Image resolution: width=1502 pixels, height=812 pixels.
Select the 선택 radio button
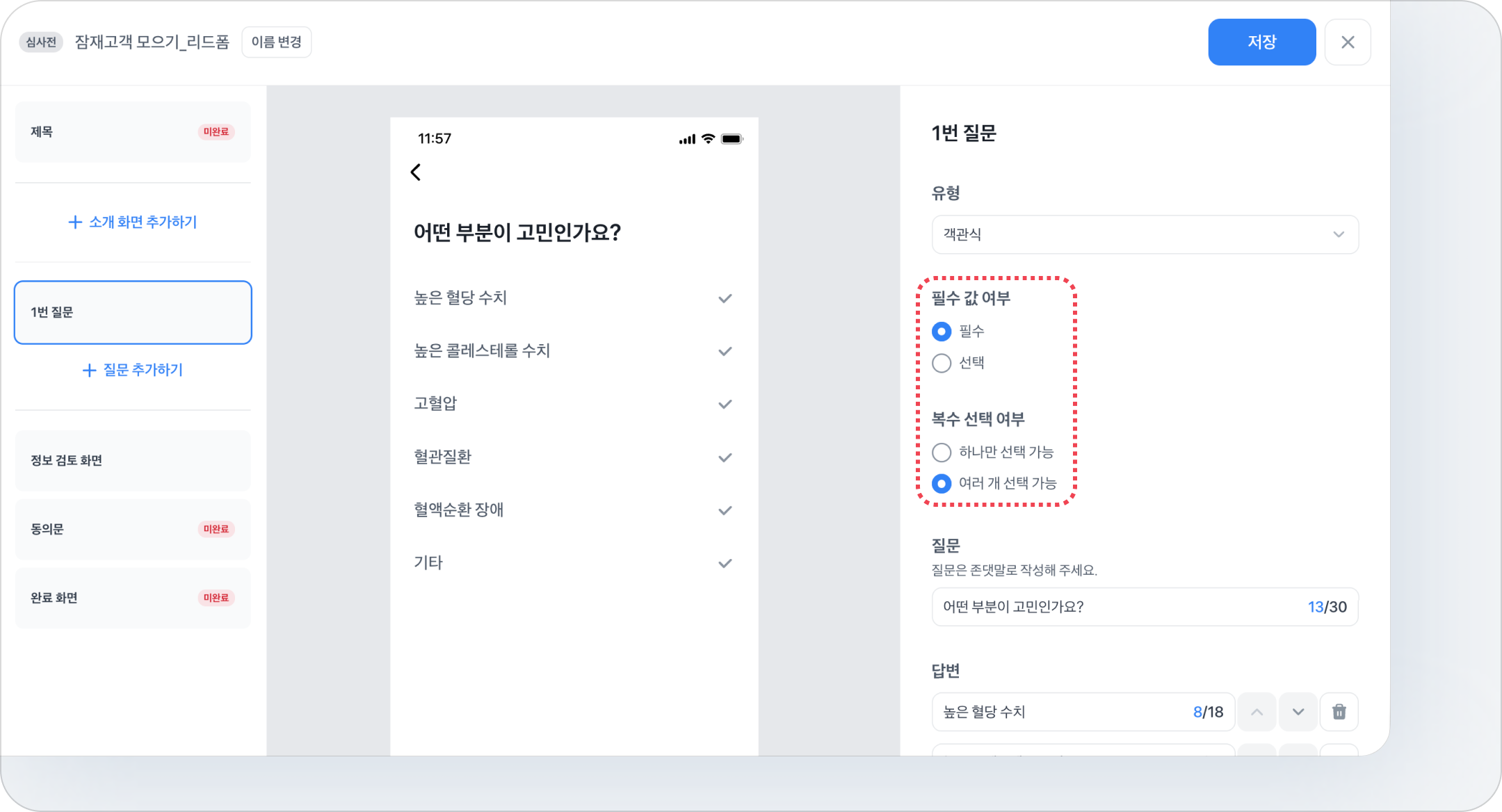coord(942,363)
